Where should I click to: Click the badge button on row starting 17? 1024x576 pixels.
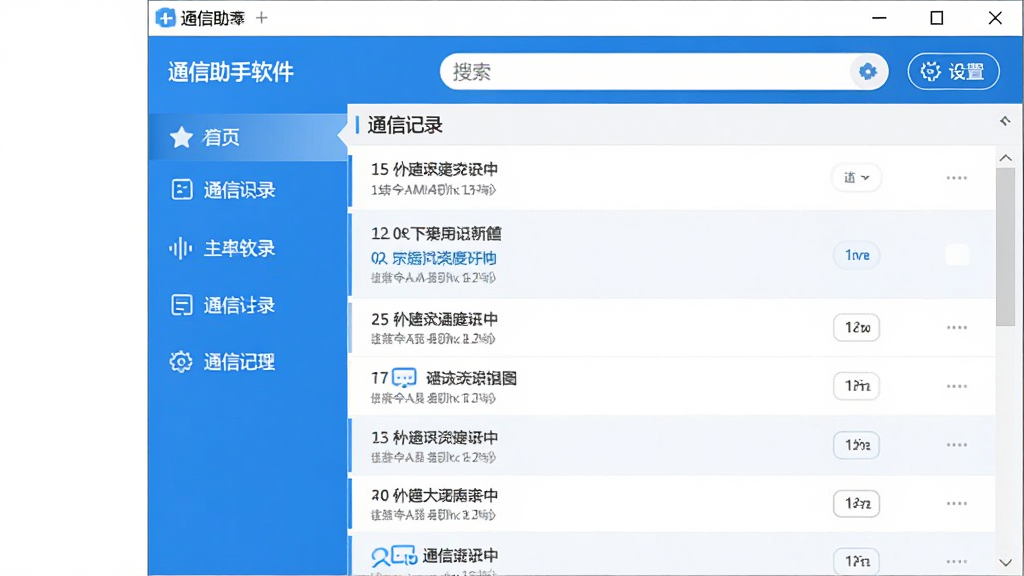pos(856,386)
